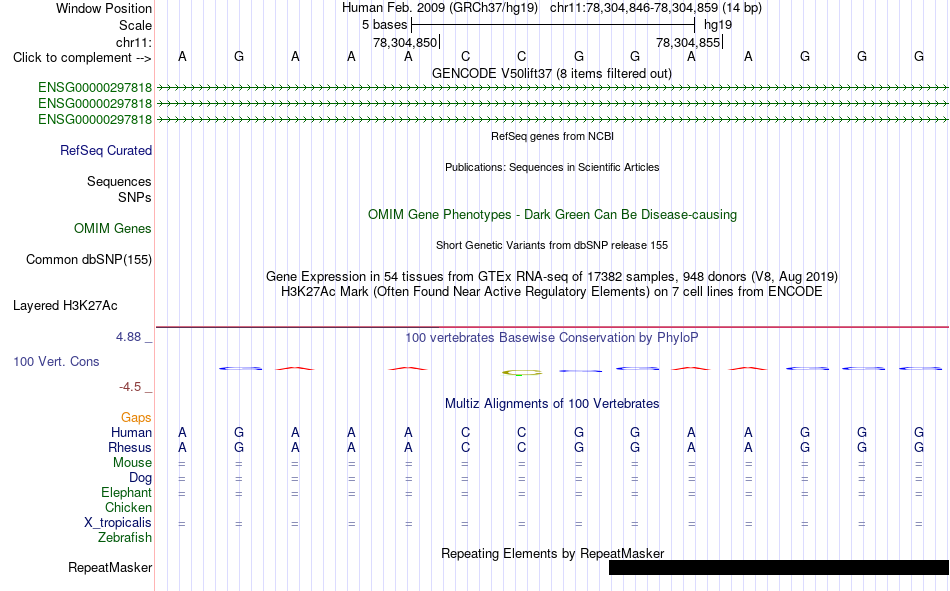
Task: Select the Chicken alignment row label
Action: point(128,507)
